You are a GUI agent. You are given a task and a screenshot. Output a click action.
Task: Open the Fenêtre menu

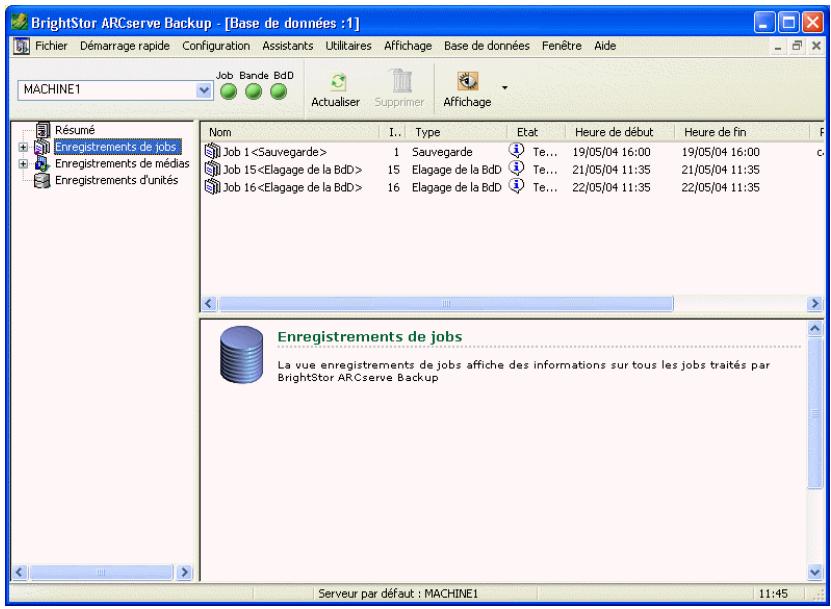point(562,46)
